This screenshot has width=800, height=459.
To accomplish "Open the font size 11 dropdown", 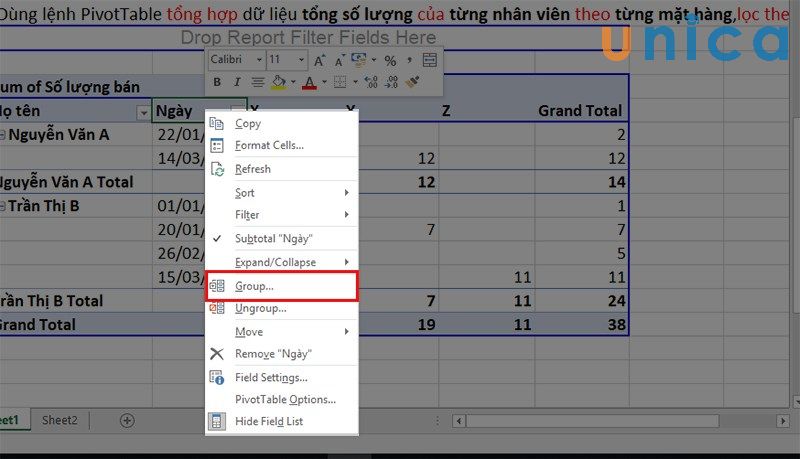I will 301,60.
